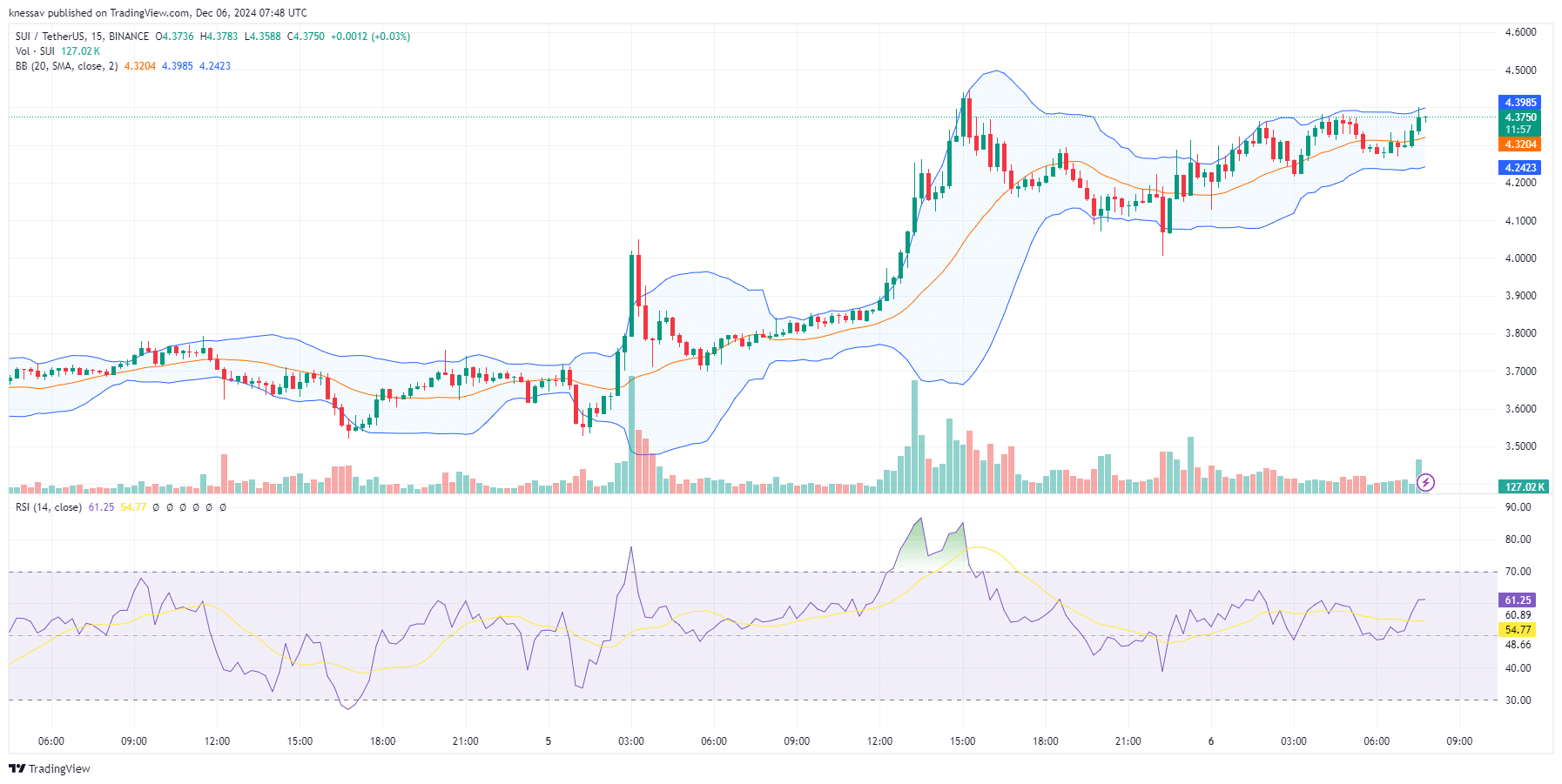Click purple RSI value 61.25 in legend
Image resolution: width=1562 pixels, height=784 pixels.
point(101,507)
